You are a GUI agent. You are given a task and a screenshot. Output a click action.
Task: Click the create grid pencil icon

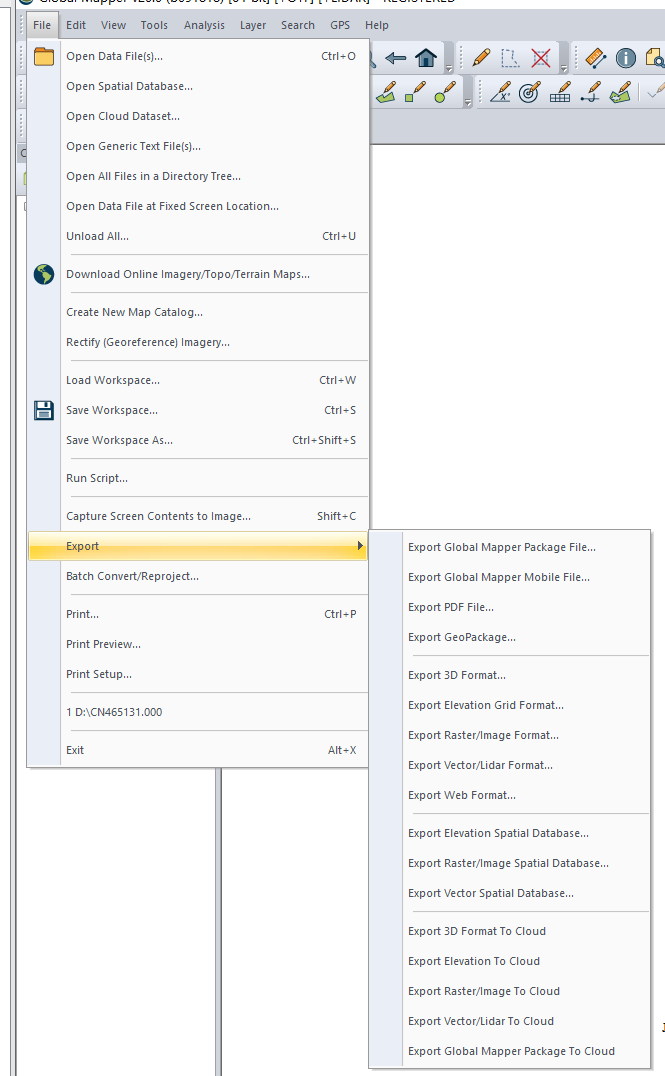click(561, 92)
